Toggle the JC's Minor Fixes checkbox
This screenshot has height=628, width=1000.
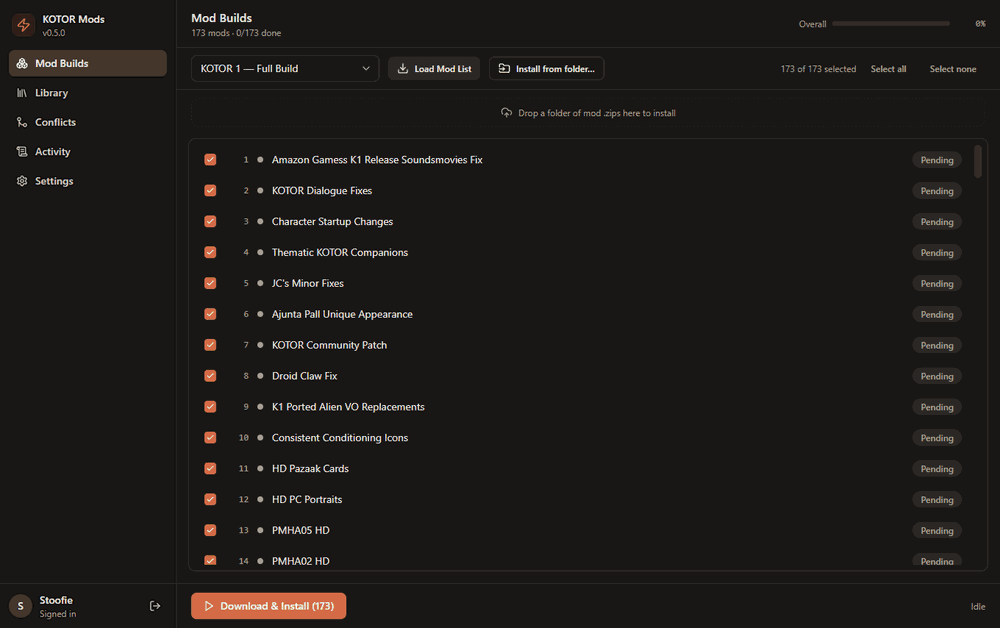click(x=210, y=283)
